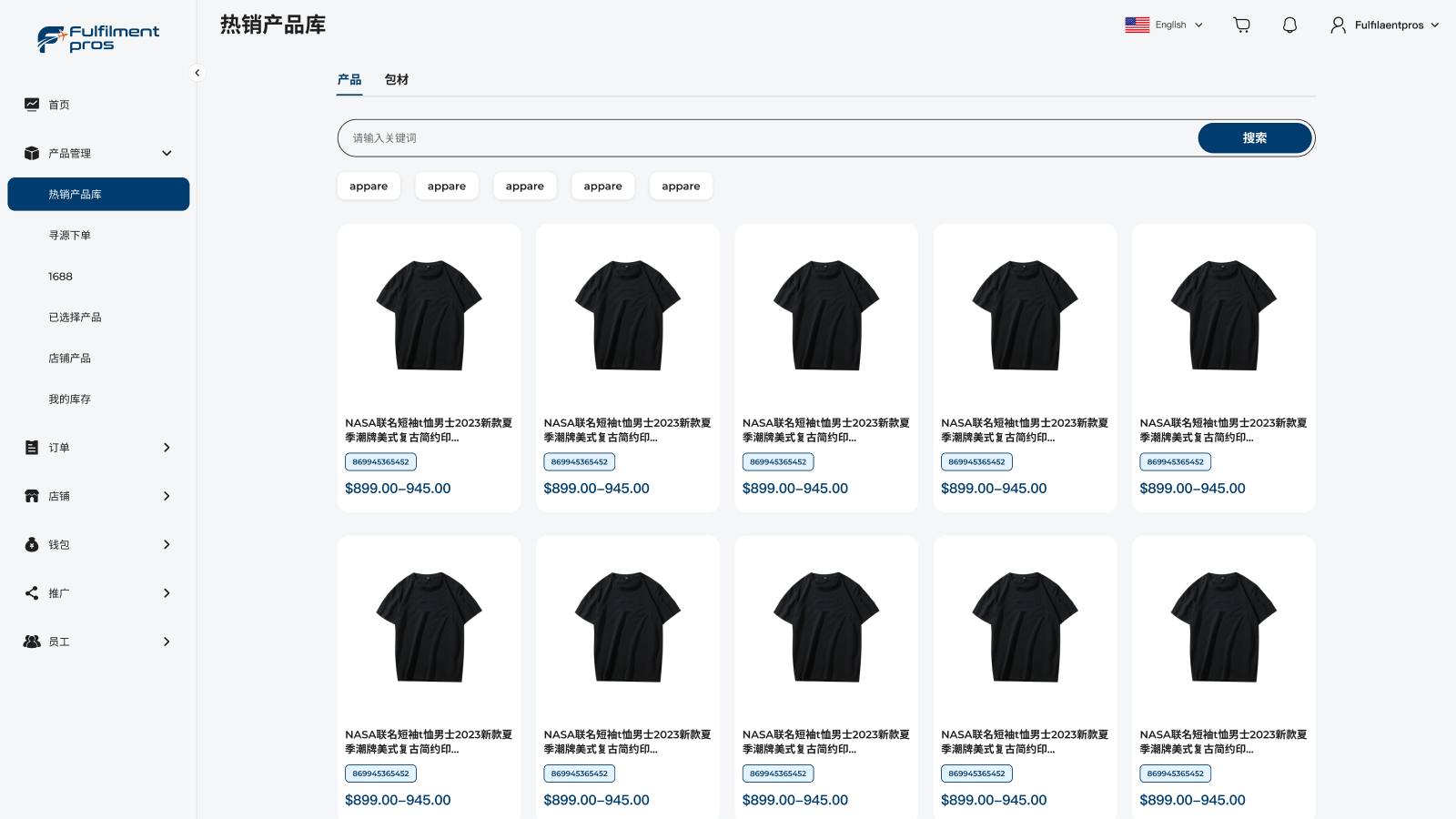
Task: Open the Fulfilaentpros account dropdown
Action: point(1383,25)
